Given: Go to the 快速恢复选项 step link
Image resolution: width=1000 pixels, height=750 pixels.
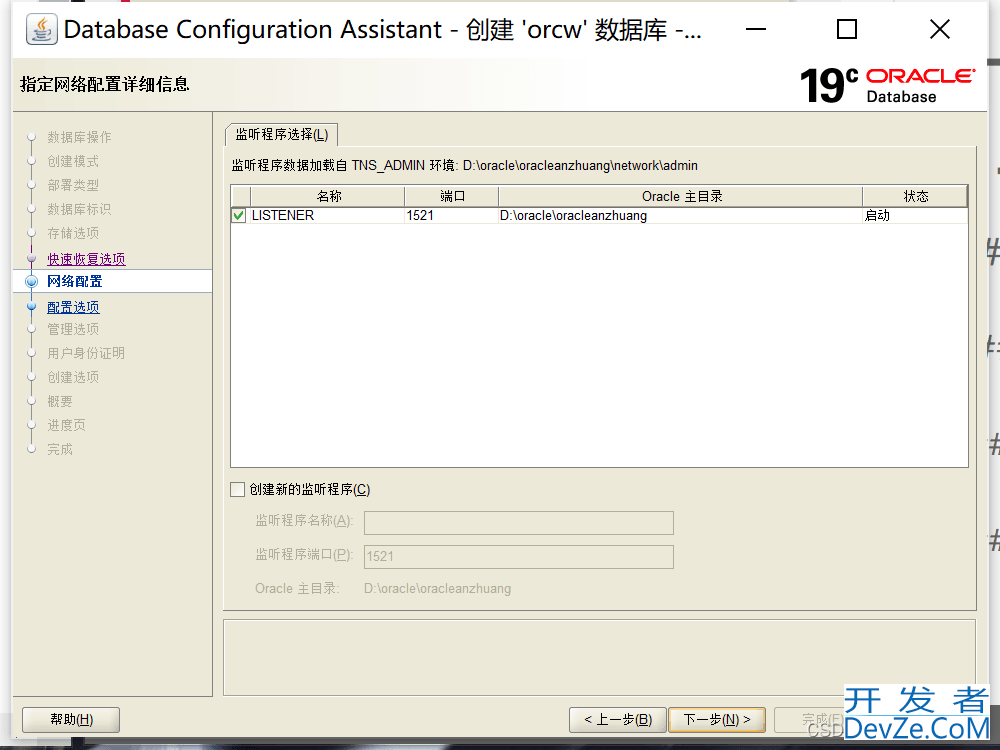Looking at the screenshot, I should click(86, 259).
